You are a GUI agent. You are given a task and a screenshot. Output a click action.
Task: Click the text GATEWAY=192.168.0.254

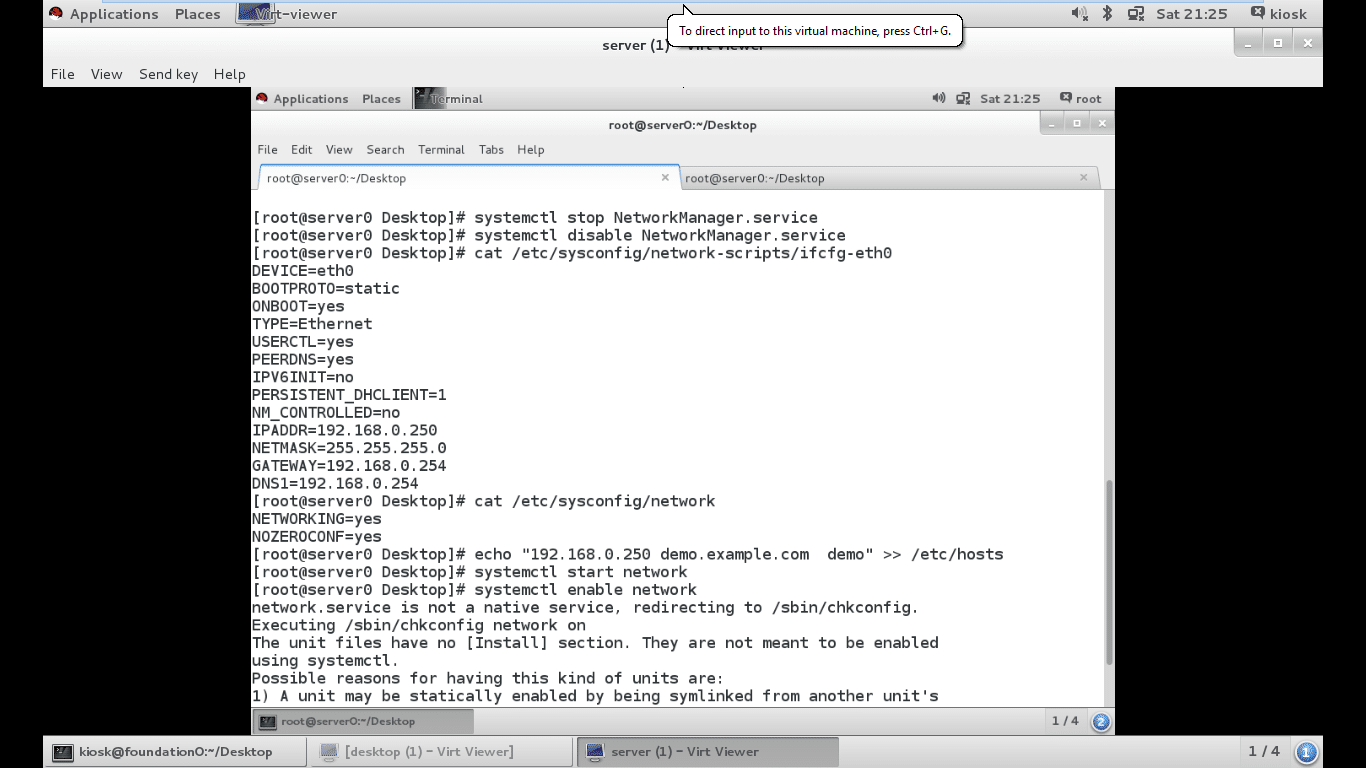coord(349,466)
